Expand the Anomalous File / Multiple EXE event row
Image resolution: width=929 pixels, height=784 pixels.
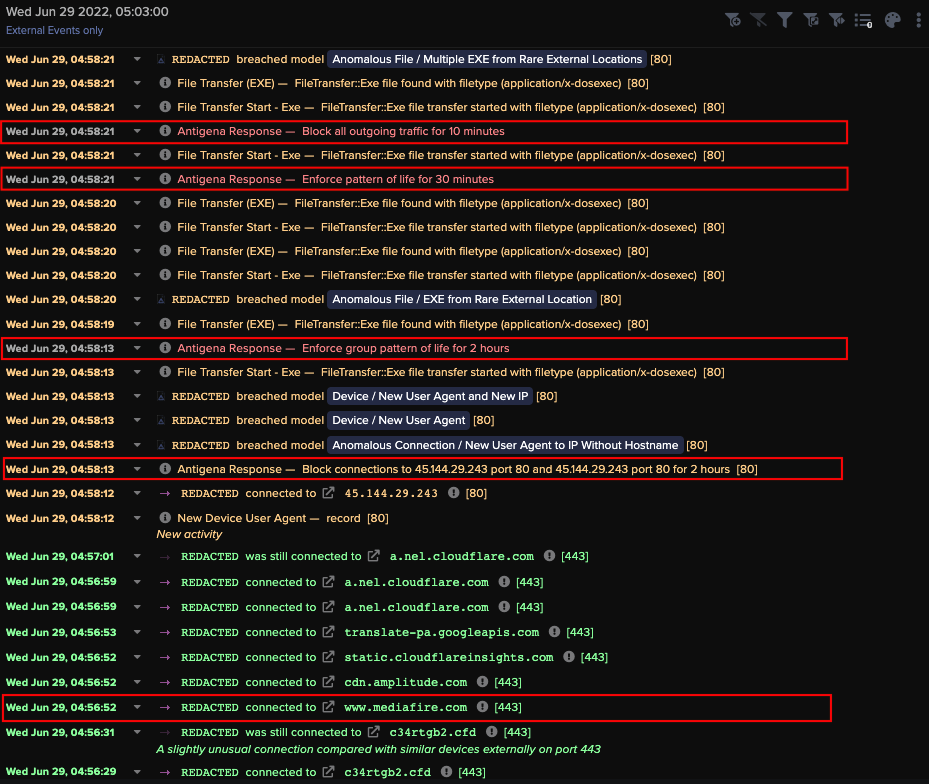point(137,59)
